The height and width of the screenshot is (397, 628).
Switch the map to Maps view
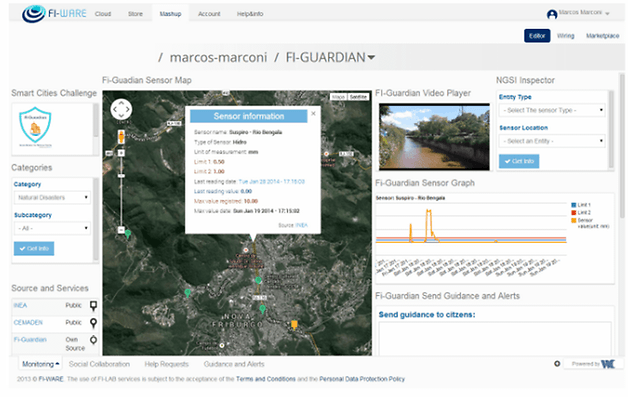[x=338, y=97]
